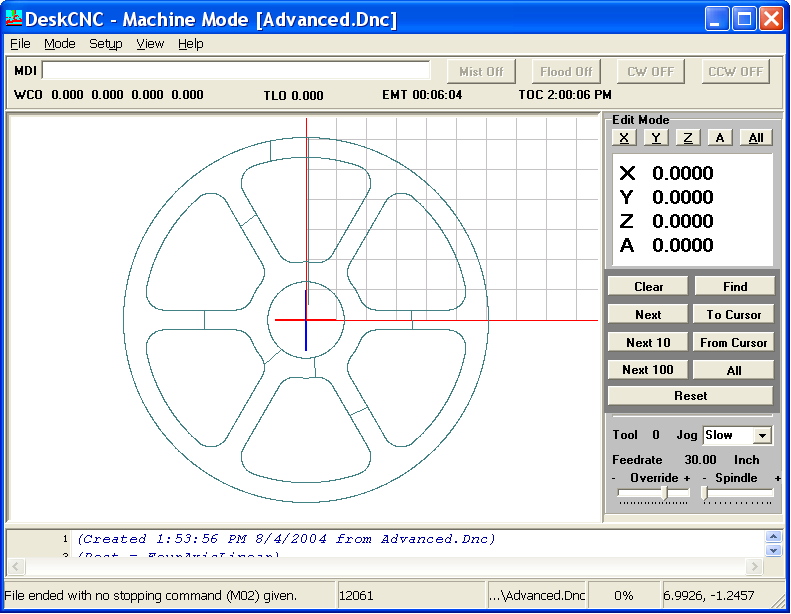Click the Find button

click(734, 286)
